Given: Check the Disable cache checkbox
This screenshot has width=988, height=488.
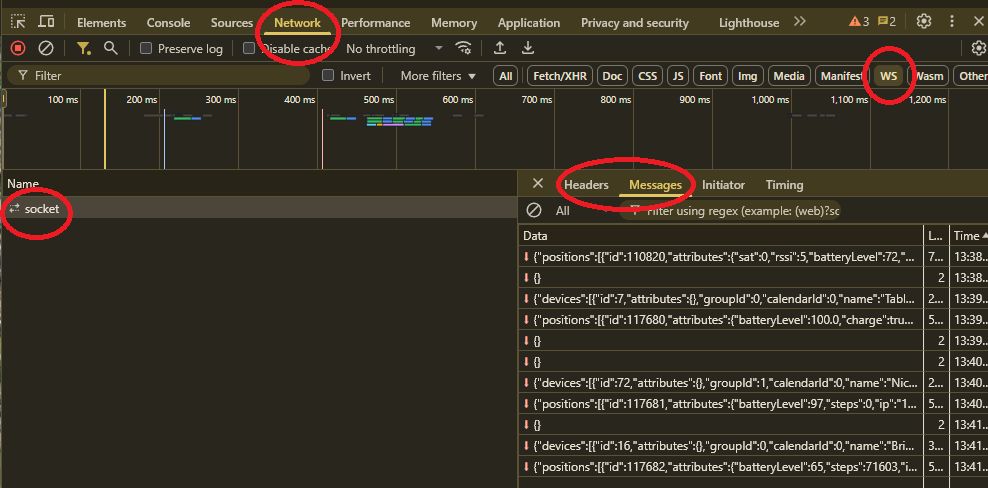Looking at the screenshot, I should coord(249,48).
